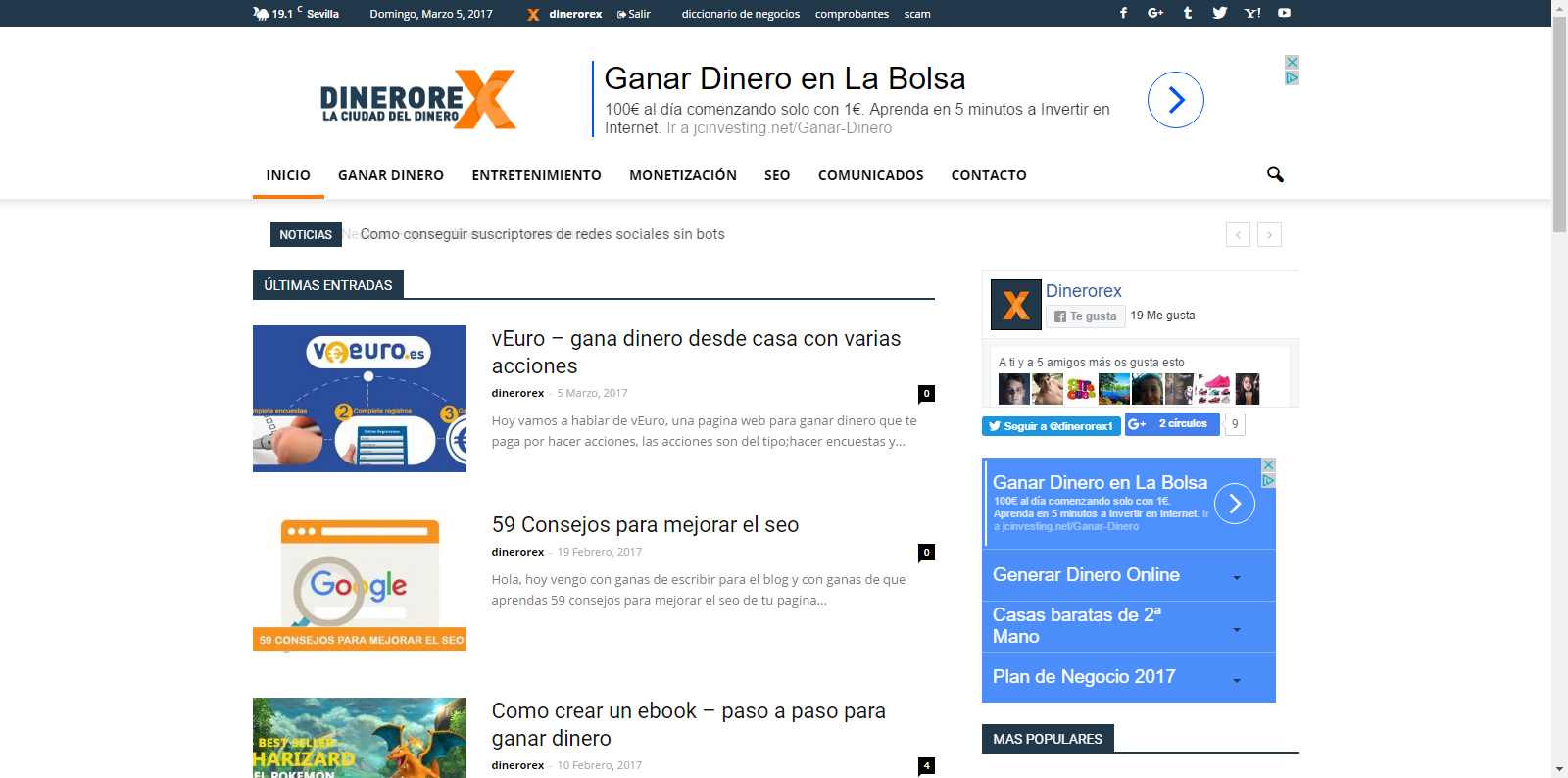Open the comprobantes link

tap(853, 14)
